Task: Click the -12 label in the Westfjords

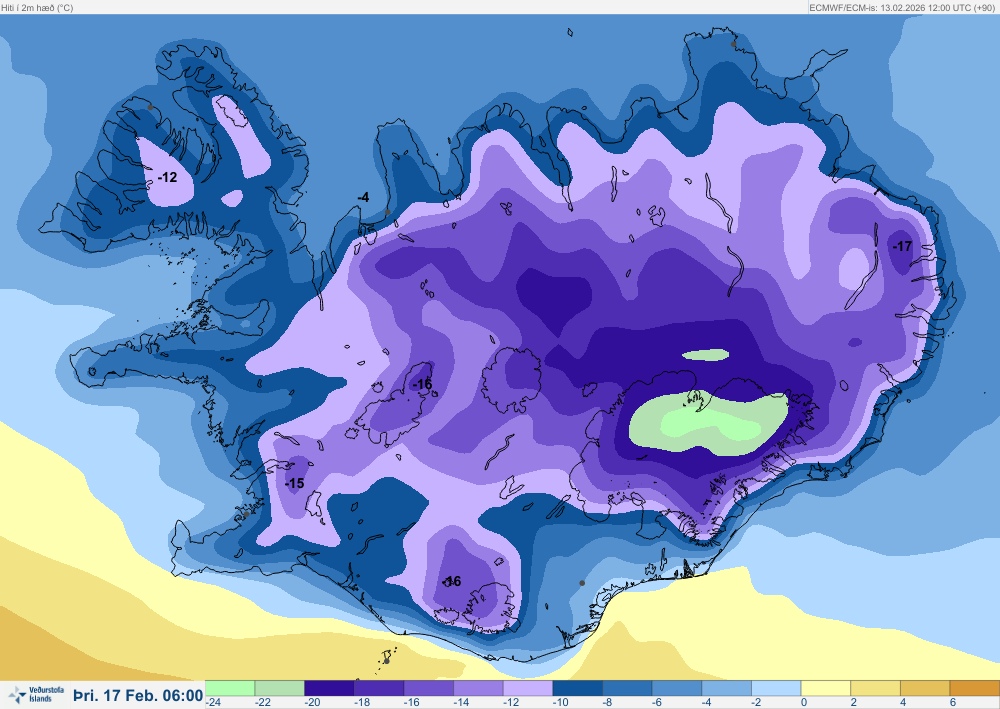Action: pos(167,177)
